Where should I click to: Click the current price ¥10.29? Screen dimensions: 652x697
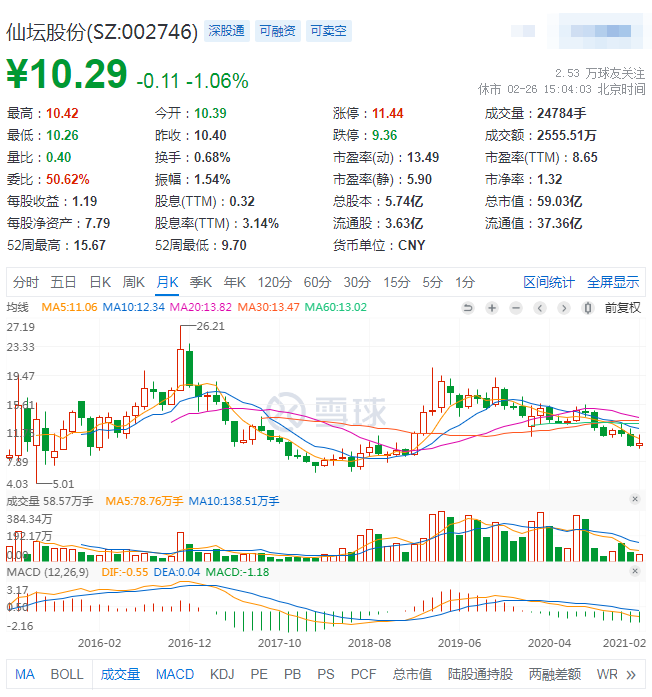click(67, 74)
